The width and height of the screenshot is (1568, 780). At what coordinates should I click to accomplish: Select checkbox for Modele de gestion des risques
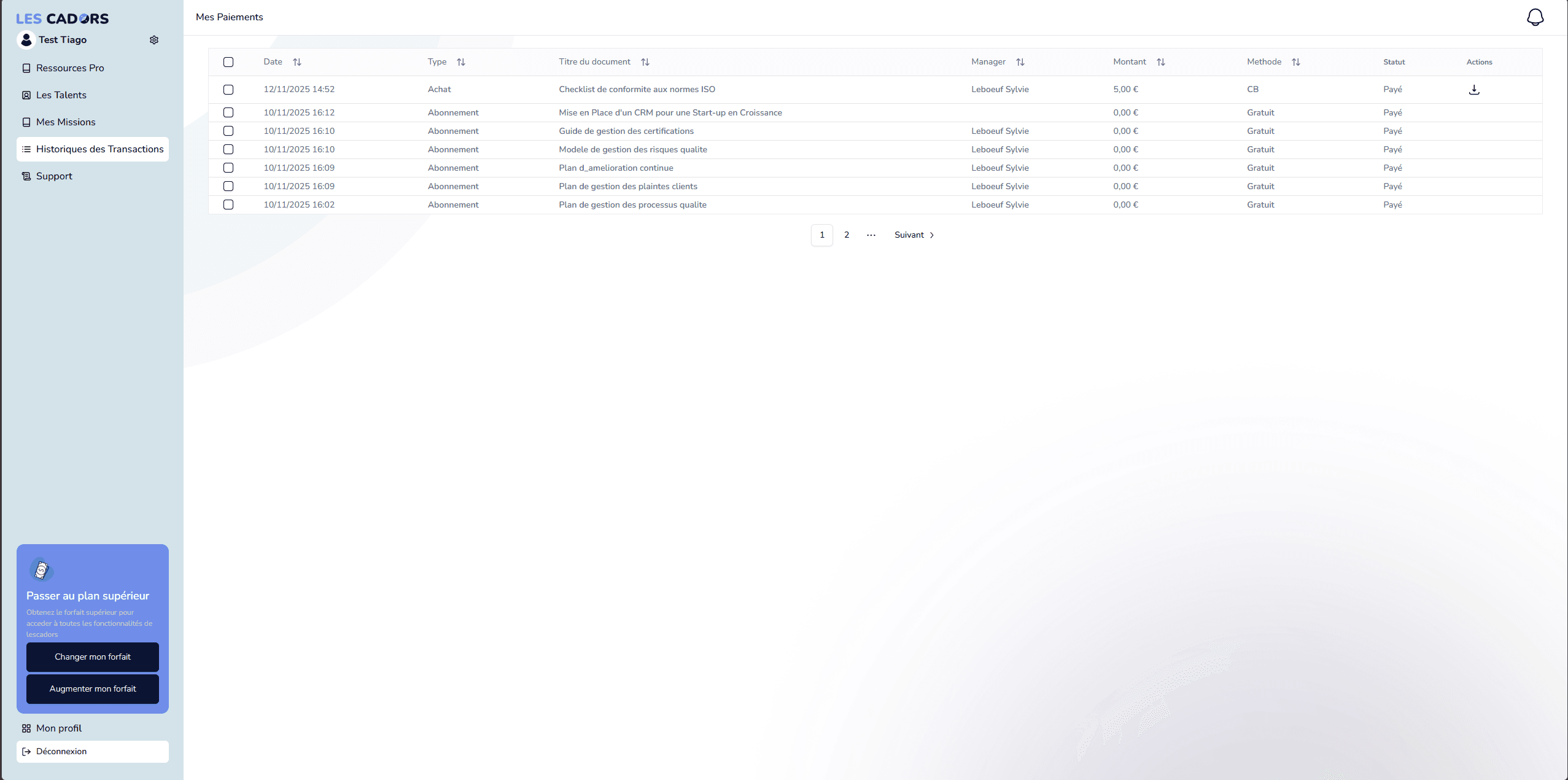pos(228,149)
